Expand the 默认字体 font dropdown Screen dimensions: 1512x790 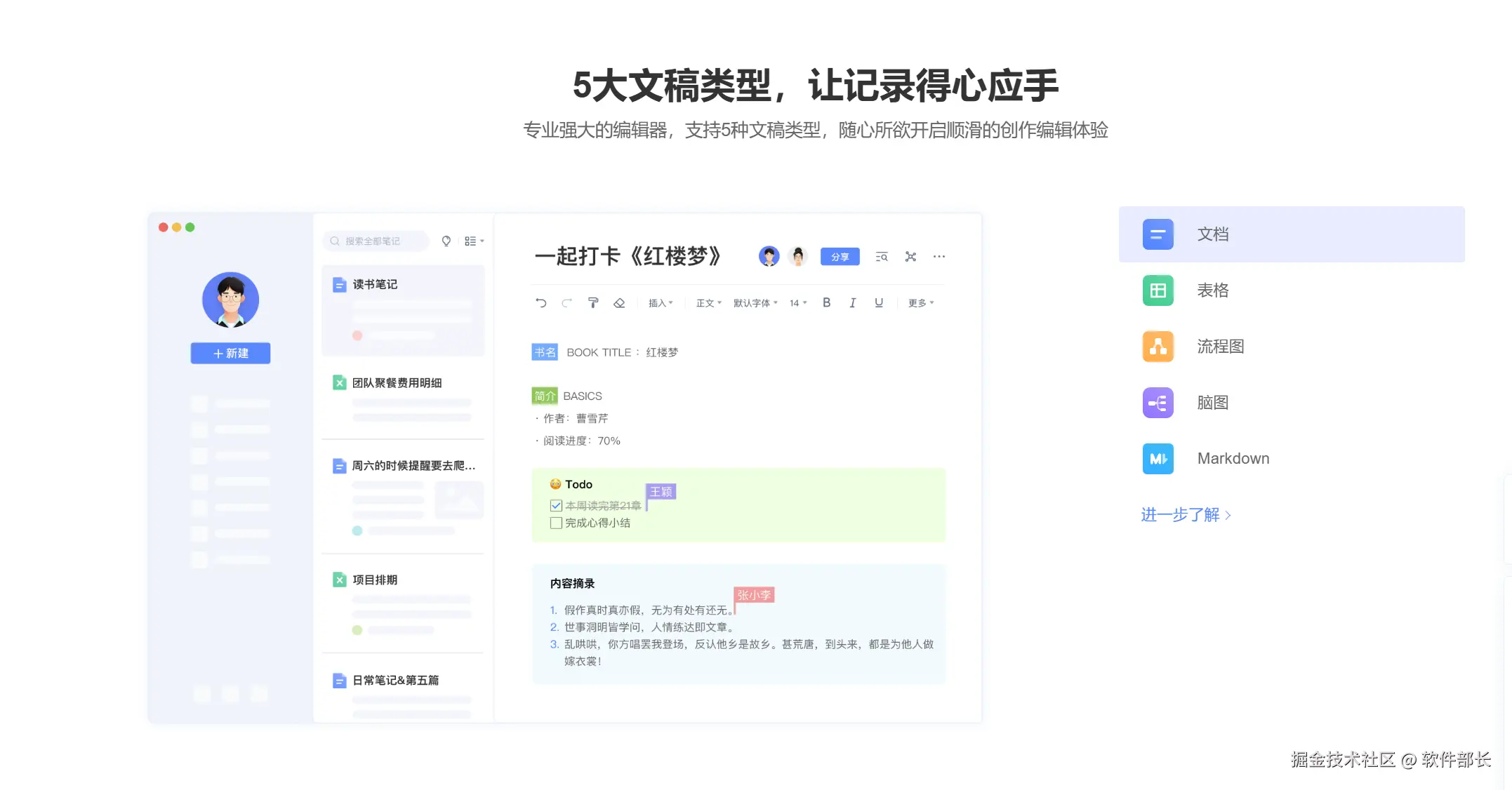[x=755, y=303]
